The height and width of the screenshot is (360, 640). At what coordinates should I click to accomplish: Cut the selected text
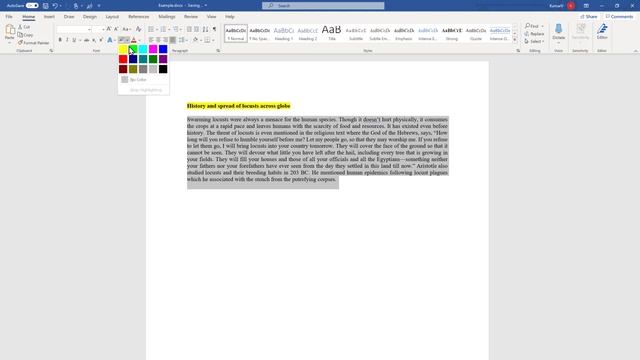(x=24, y=27)
